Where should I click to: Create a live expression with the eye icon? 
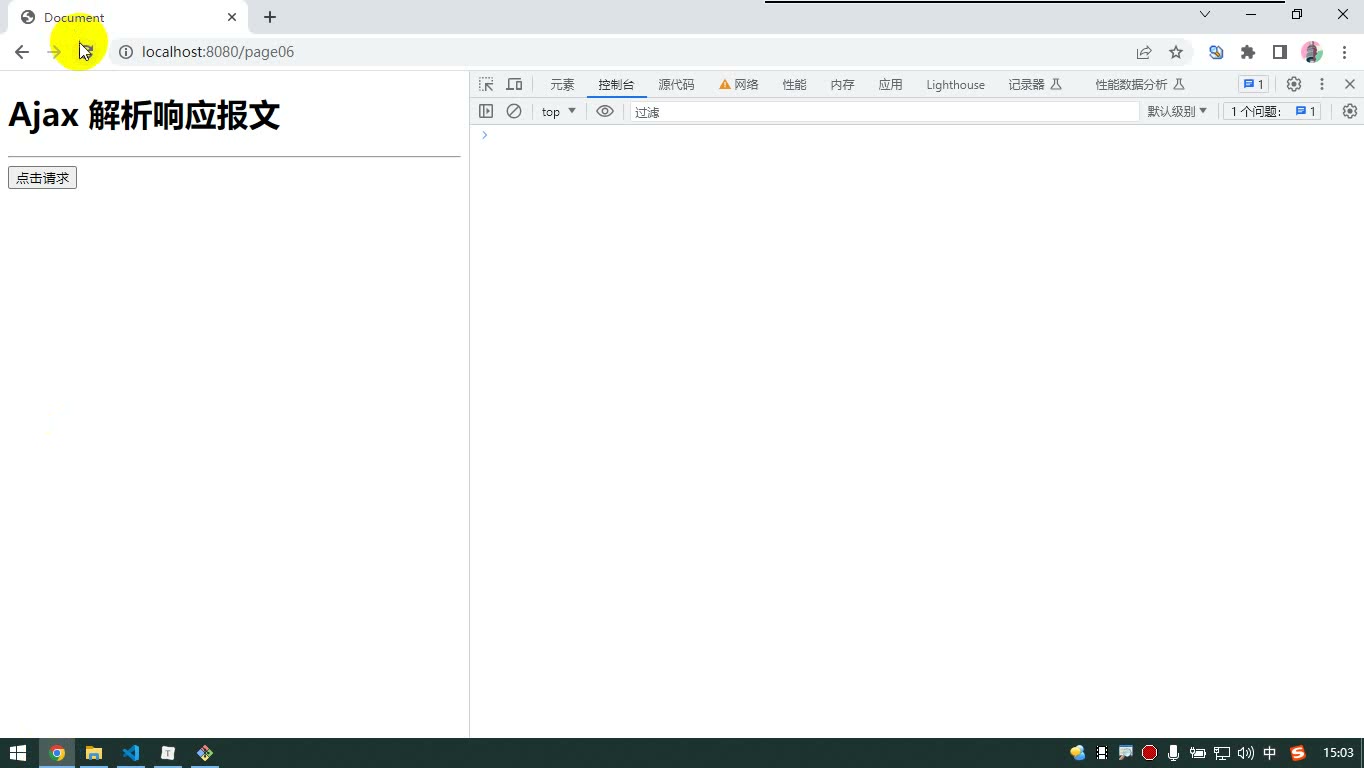point(605,112)
